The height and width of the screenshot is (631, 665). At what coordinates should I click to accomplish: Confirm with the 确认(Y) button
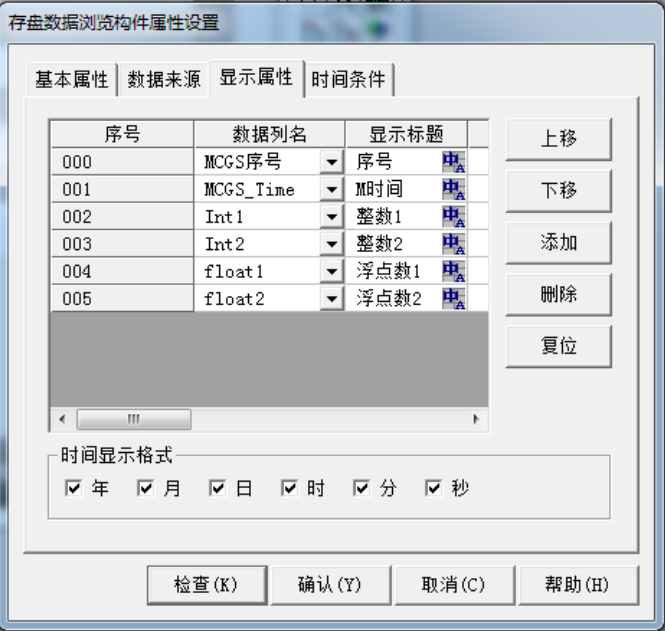331,585
